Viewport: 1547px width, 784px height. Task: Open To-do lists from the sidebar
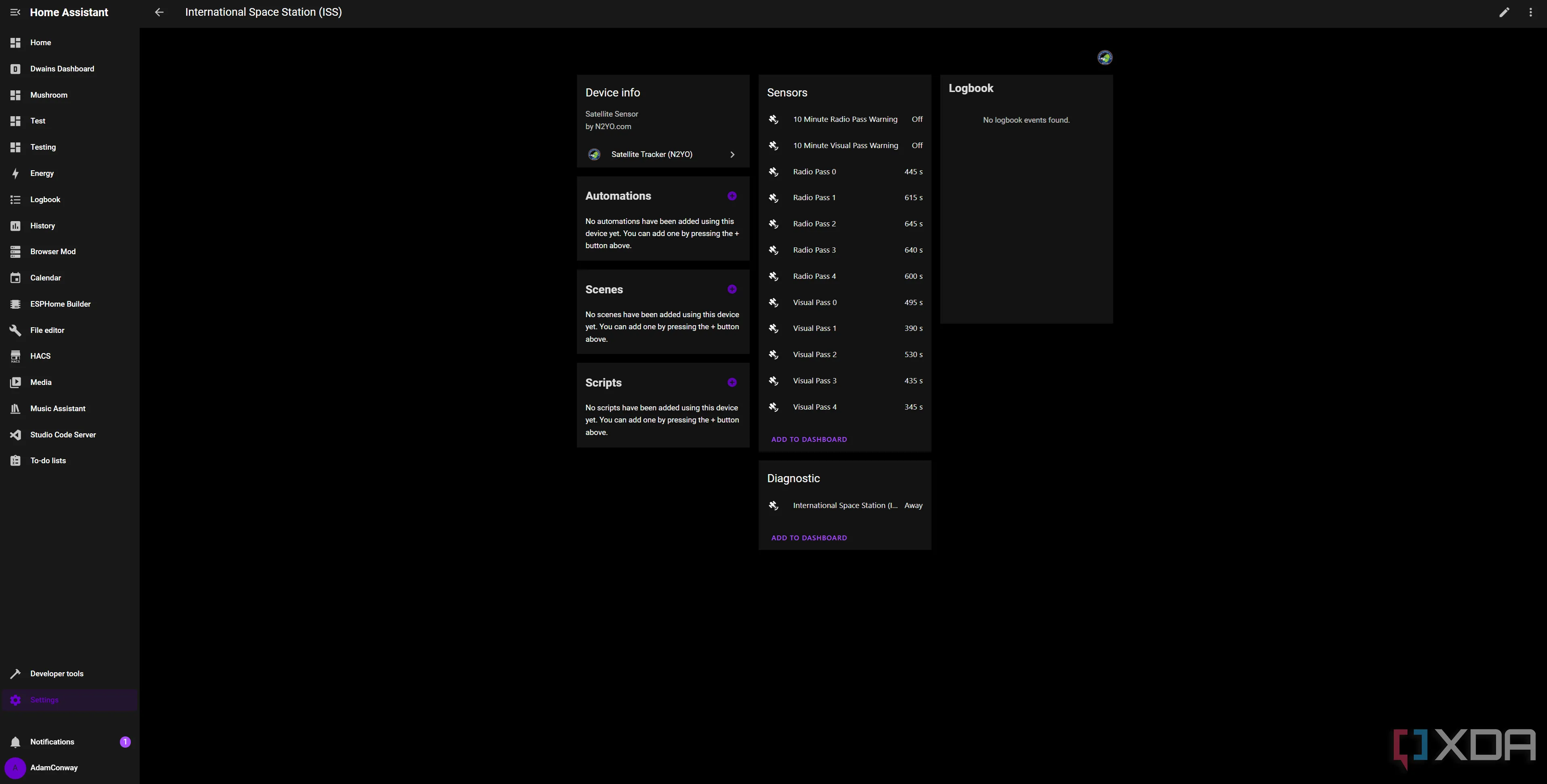tap(70, 460)
